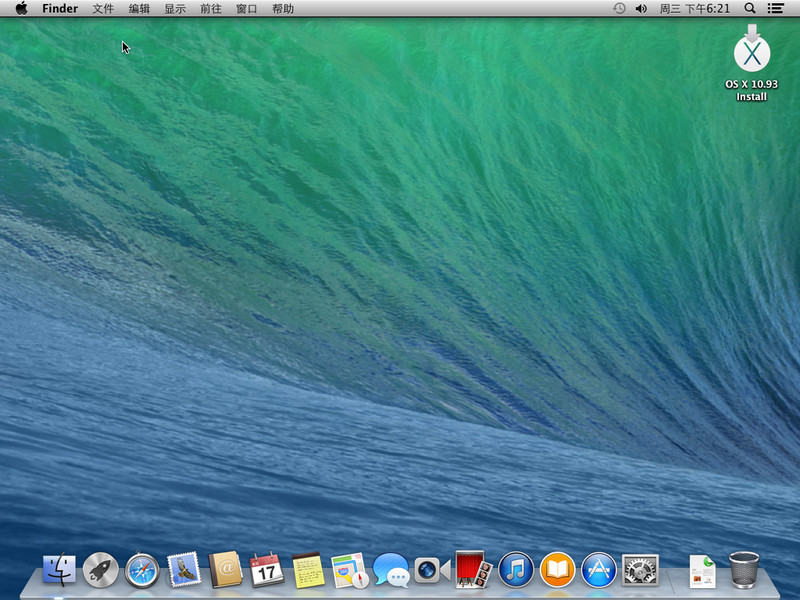Open Safari browser from the Dock
The image size is (800, 600).
tap(141, 572)
